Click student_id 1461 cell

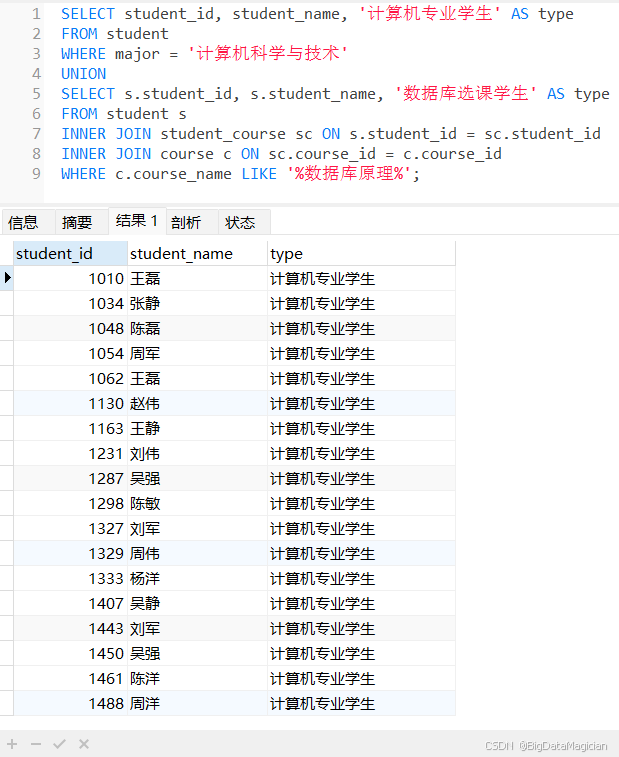tap(70, 679)
